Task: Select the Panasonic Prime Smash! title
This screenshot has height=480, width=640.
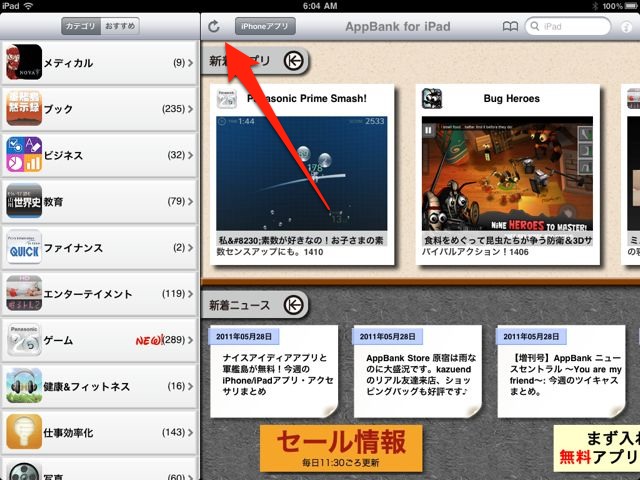Action: point(307,98)
